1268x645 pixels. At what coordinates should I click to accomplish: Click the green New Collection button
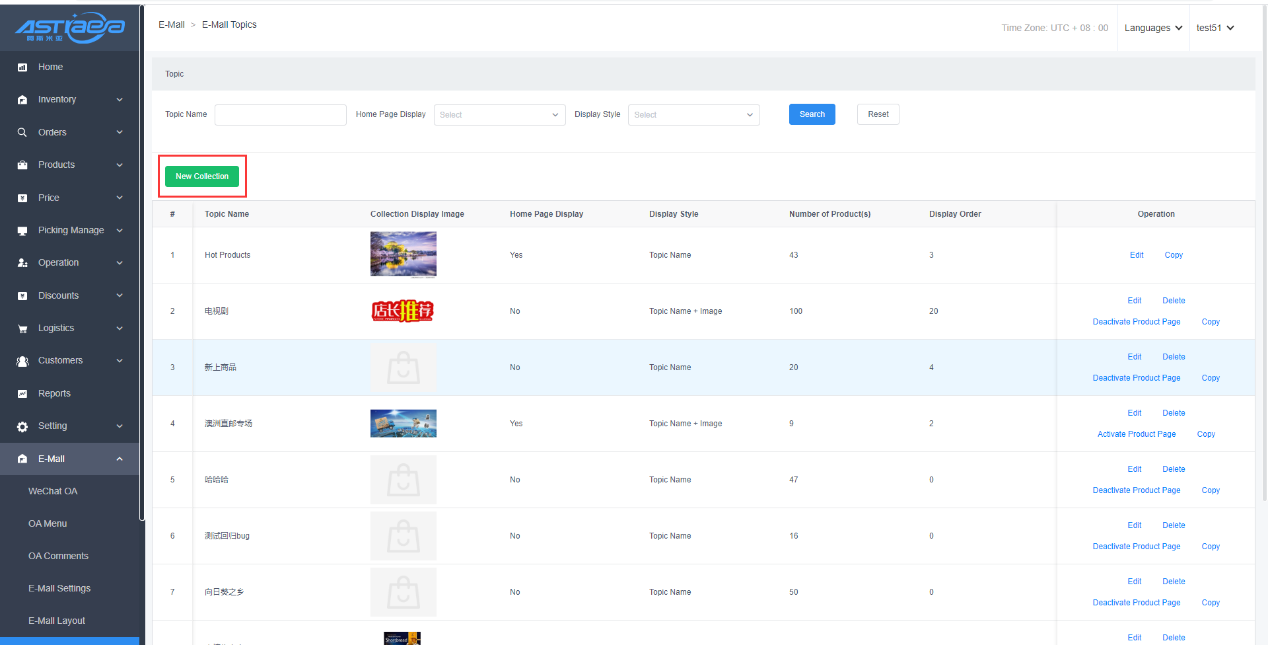pyautogui.click(x=202, y=177)
